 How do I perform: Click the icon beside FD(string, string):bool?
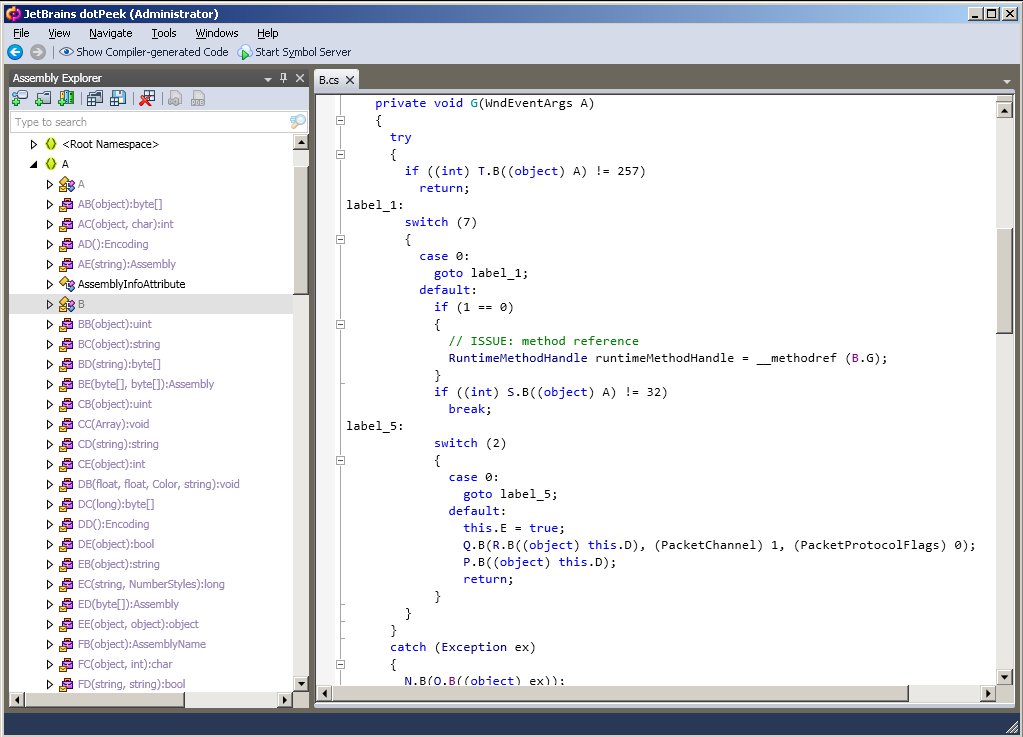coord(67,685)
